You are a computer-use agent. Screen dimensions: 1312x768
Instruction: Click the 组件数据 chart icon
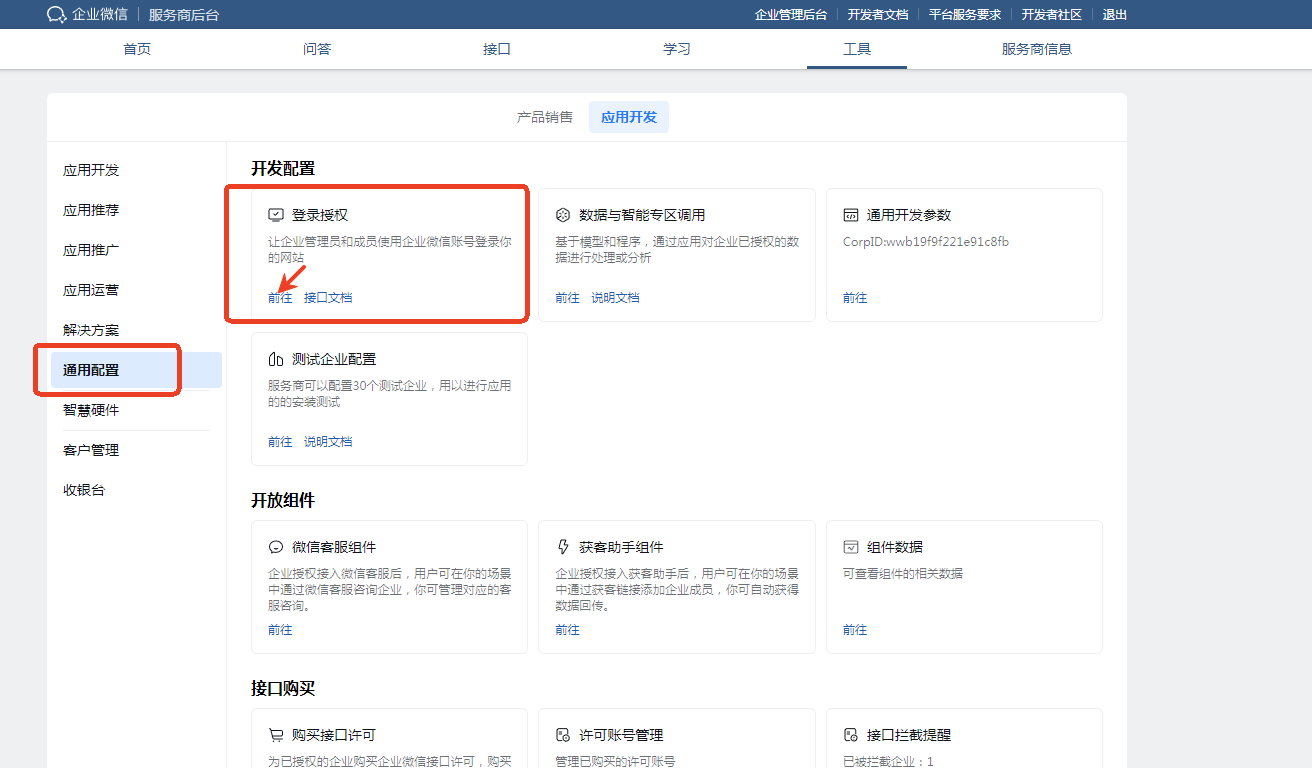tap(850, 547)
